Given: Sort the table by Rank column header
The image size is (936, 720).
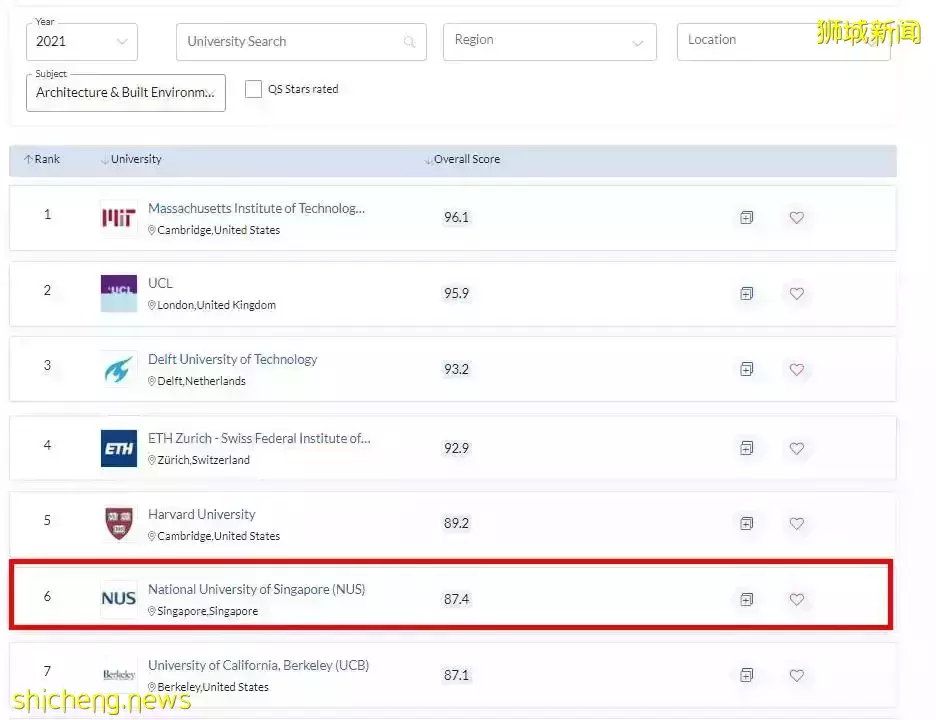Looking at the screenshot, I should tap(42, 159).
